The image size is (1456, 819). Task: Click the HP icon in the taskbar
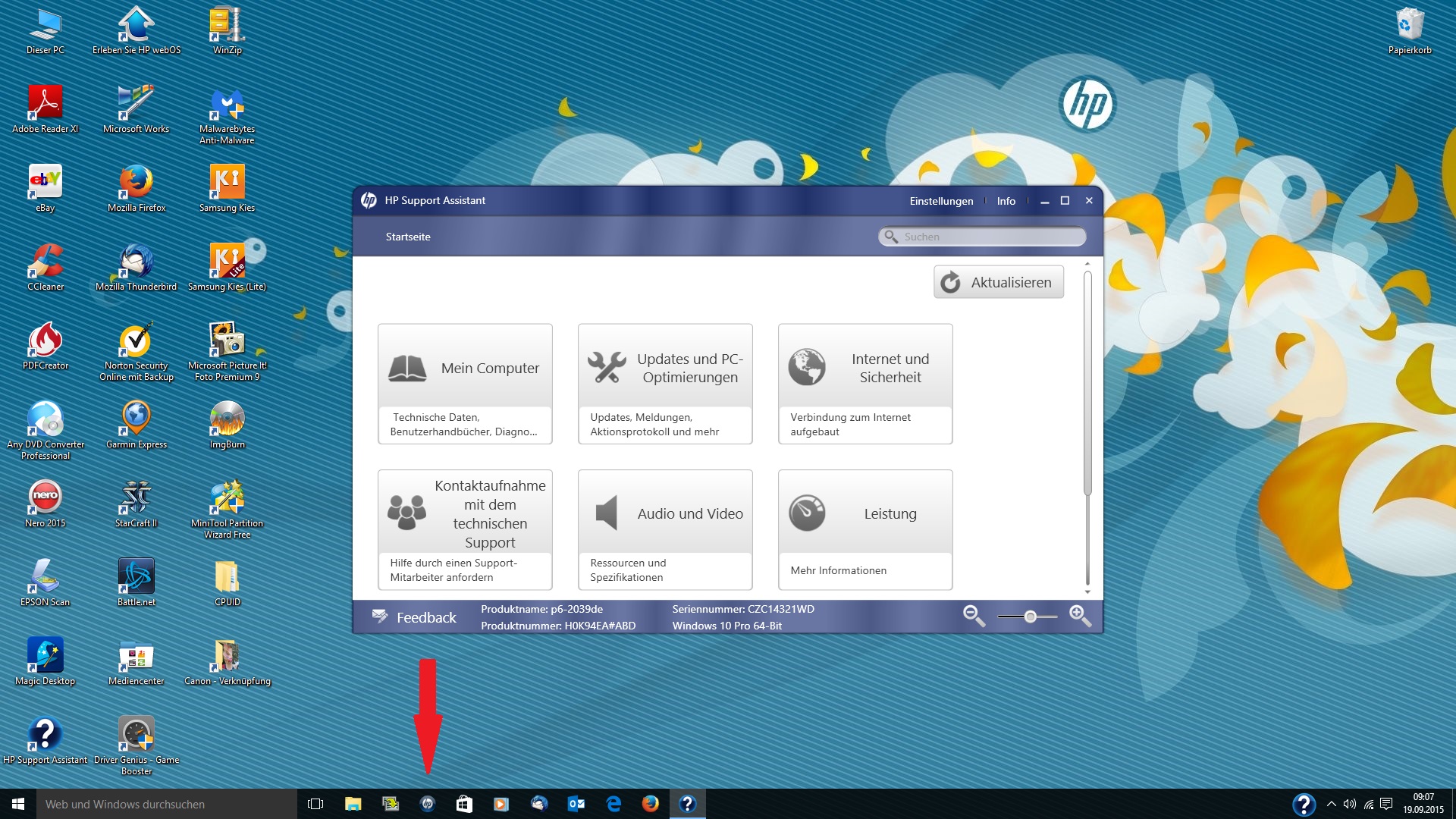(x=427, y=804)
